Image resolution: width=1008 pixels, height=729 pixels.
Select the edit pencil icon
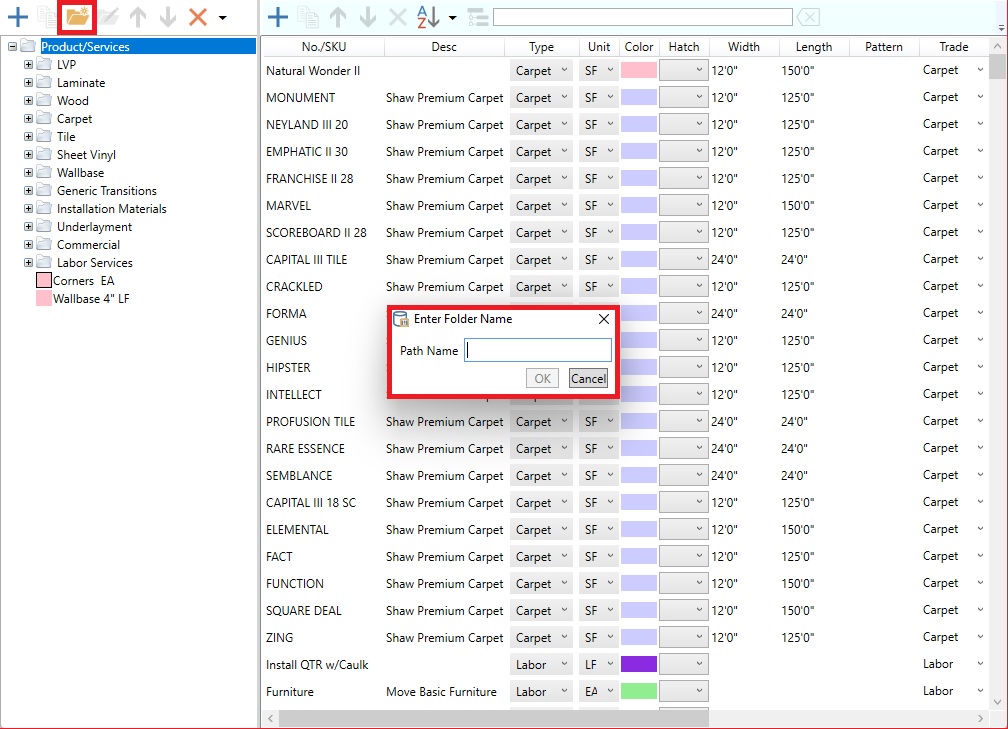[x=109, y=16]
